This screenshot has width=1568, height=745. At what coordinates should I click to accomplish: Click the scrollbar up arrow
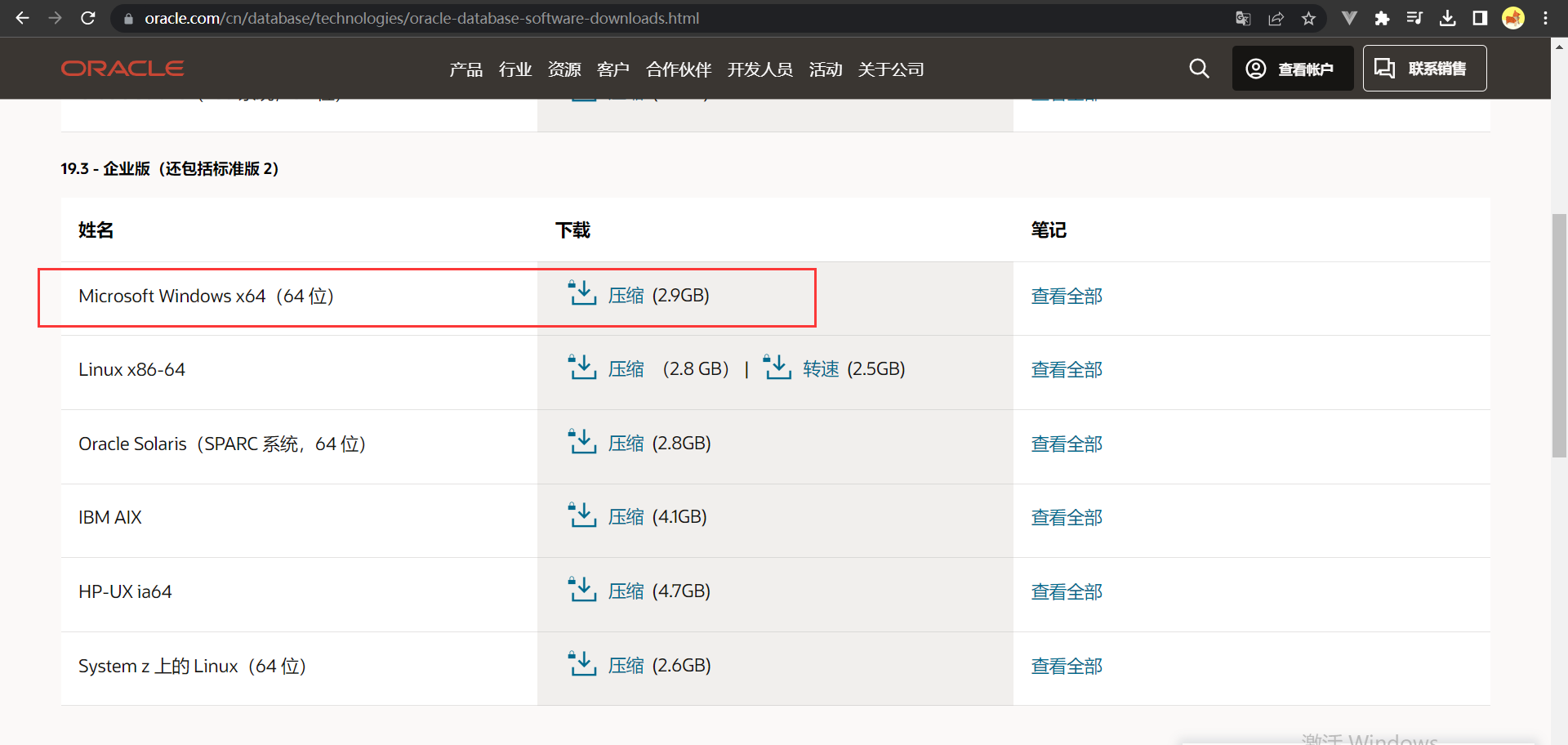1559,46
